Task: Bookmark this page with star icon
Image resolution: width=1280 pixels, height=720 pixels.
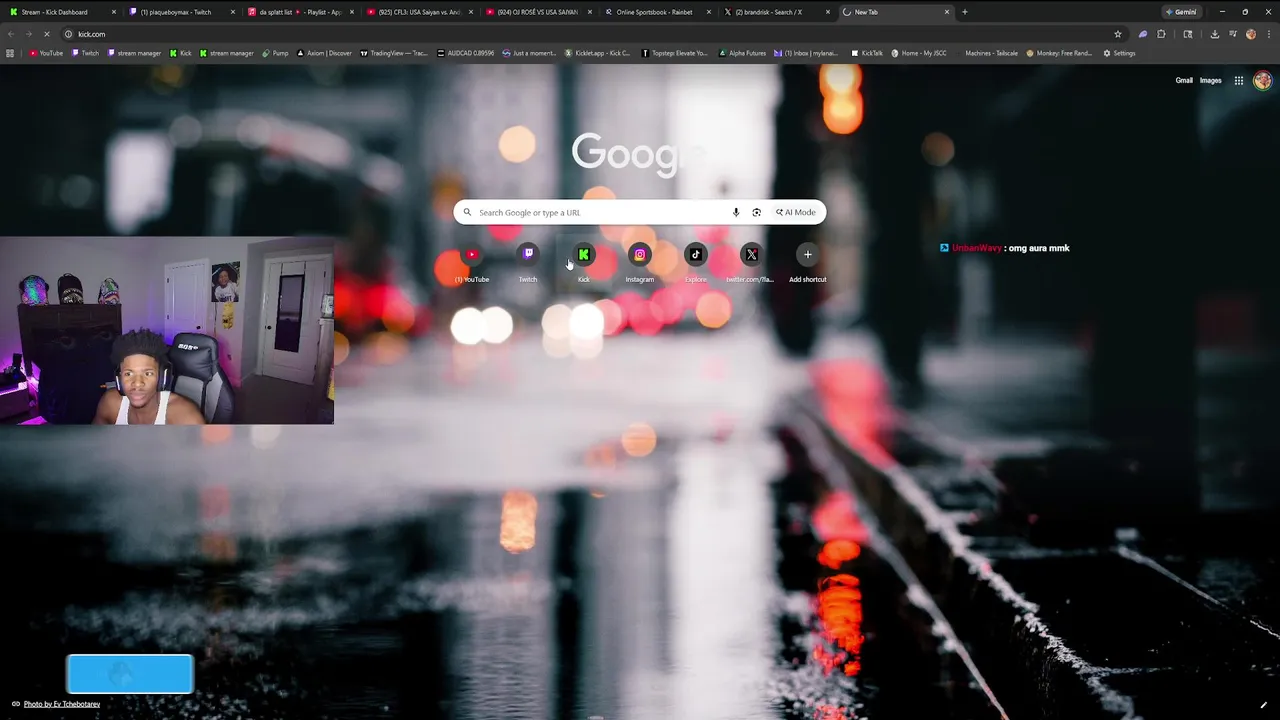Action: 1118,34
